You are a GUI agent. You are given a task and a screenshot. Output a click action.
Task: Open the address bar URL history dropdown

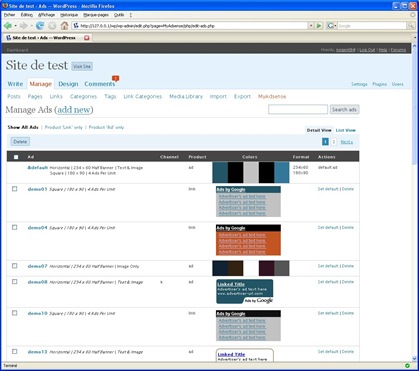pyautogui.click(x=311, y=26)
